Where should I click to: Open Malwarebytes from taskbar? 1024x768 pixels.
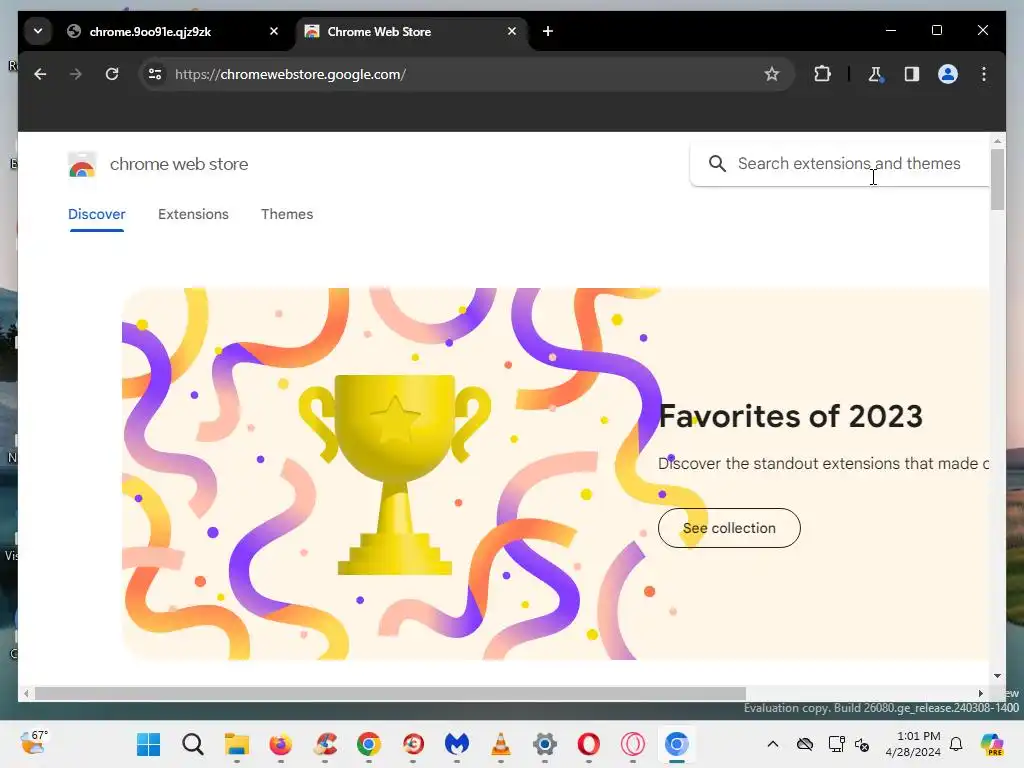coord(456,744)
